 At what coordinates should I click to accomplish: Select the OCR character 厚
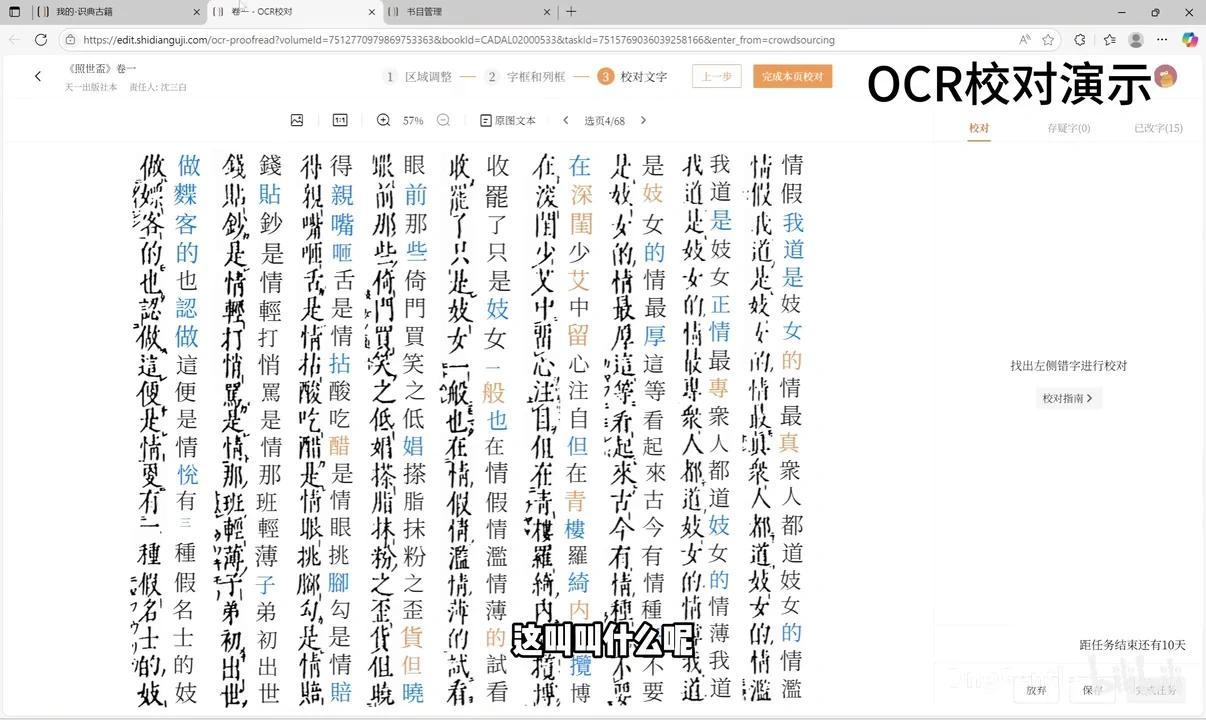pyautogui.click(x=653, y=334)
